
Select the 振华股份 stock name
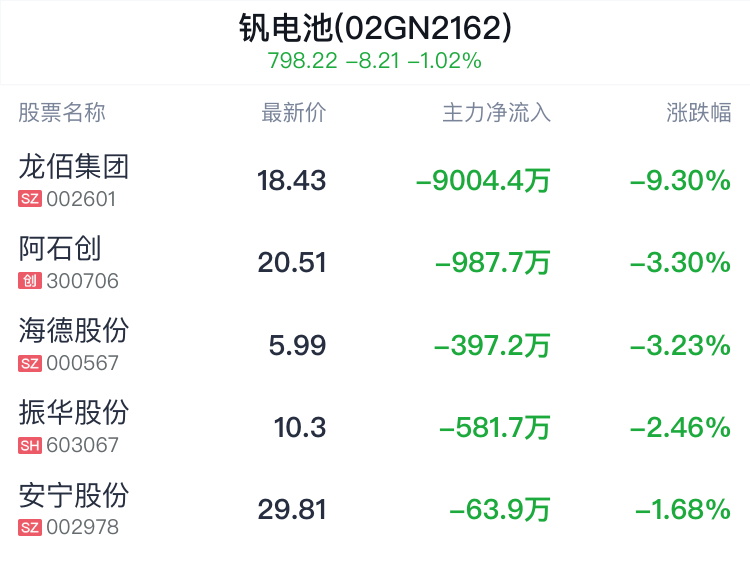point(74,411)
